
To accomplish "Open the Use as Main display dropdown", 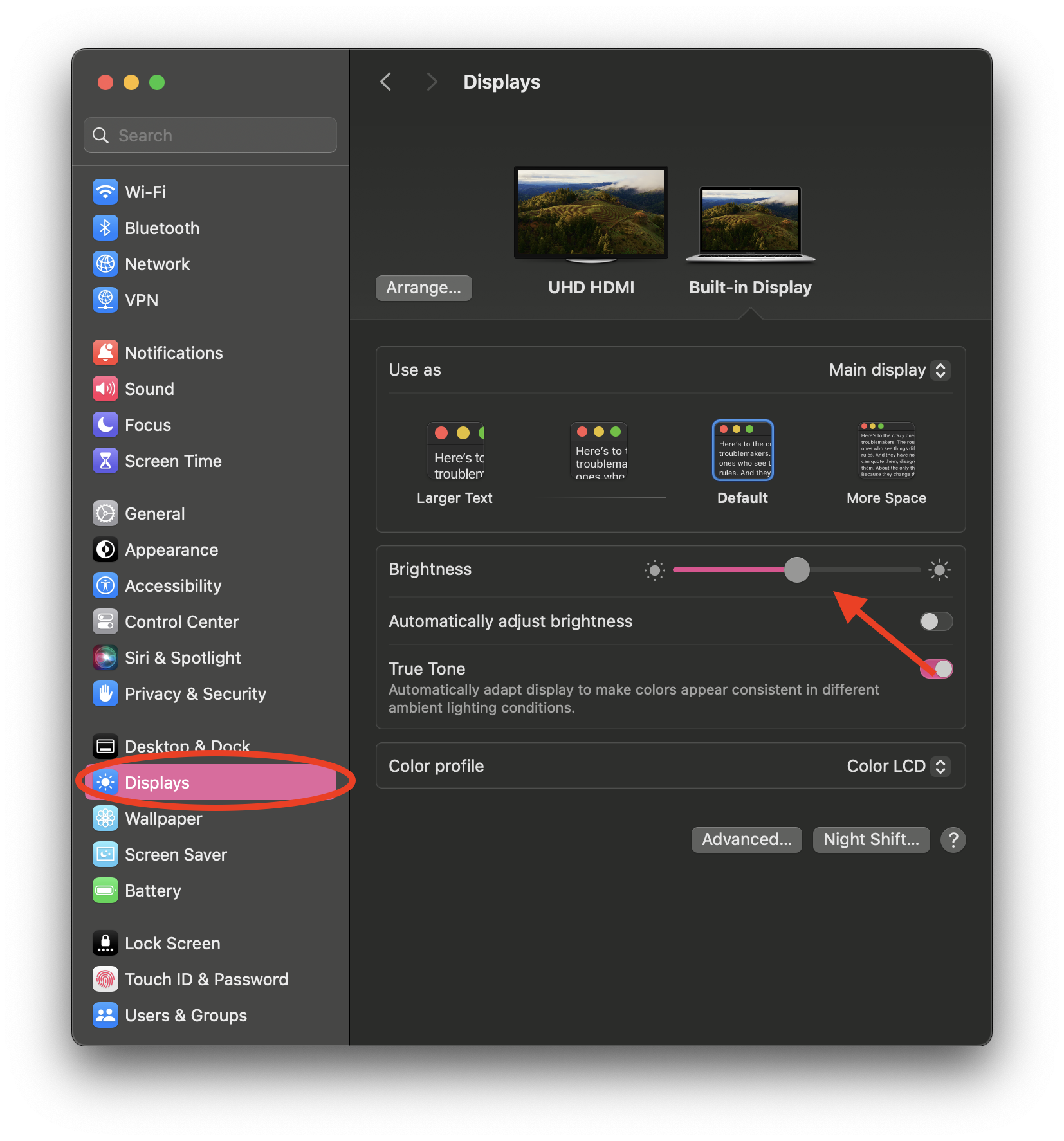I will tap(889, 370).
